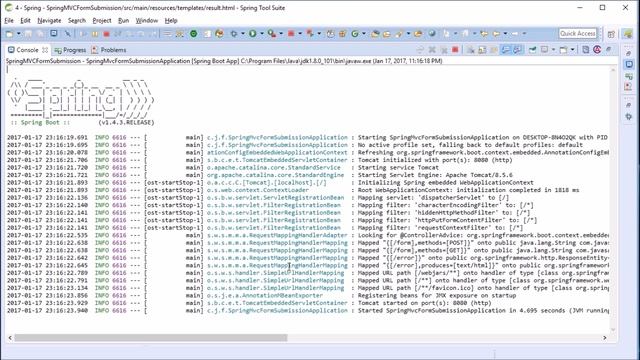Click red Terminate button in Console toolbar
Image resolution: width=640 pixels, height=360 pixels.
(455, 49)
